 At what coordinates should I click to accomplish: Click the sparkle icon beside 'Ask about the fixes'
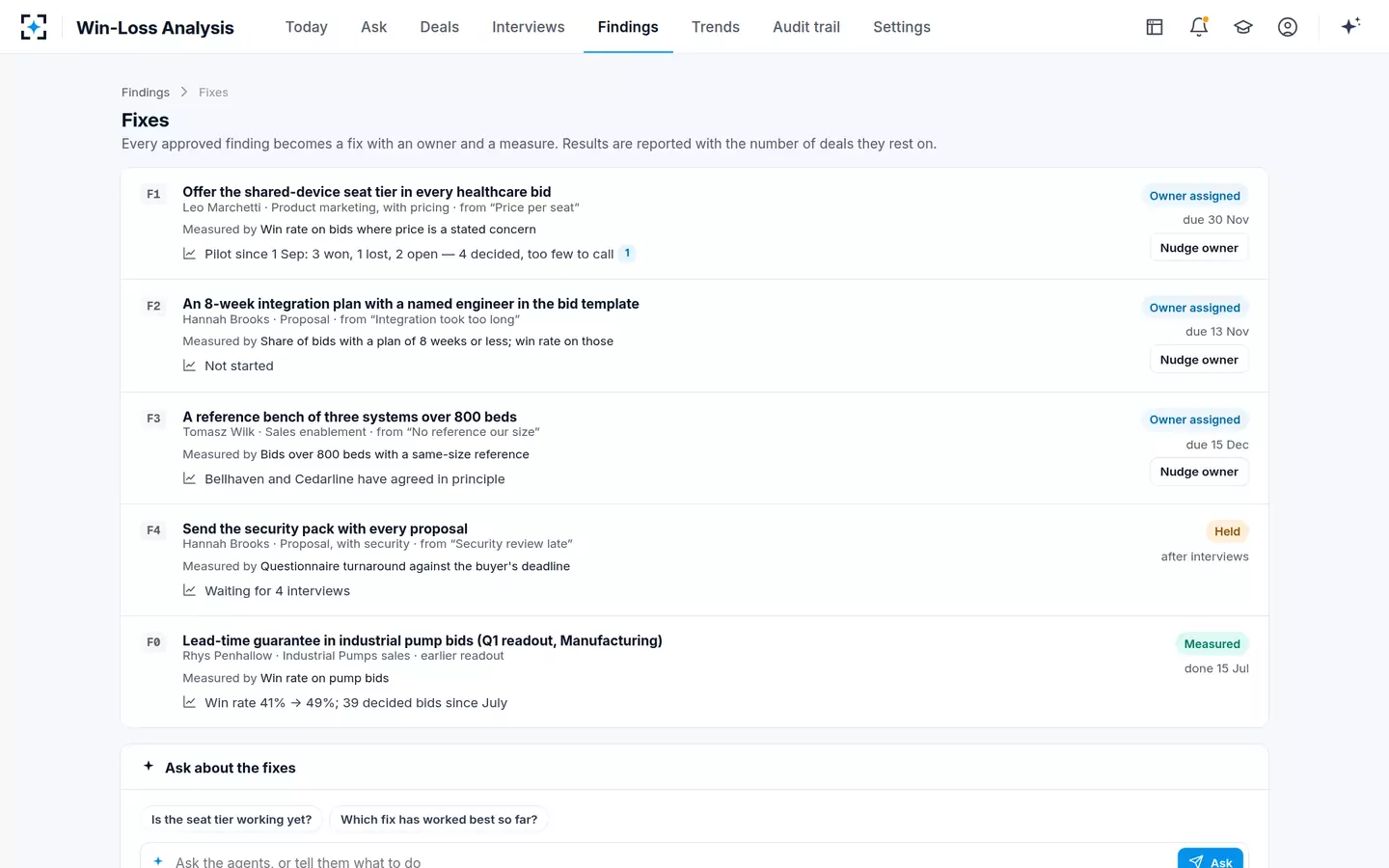149,766
